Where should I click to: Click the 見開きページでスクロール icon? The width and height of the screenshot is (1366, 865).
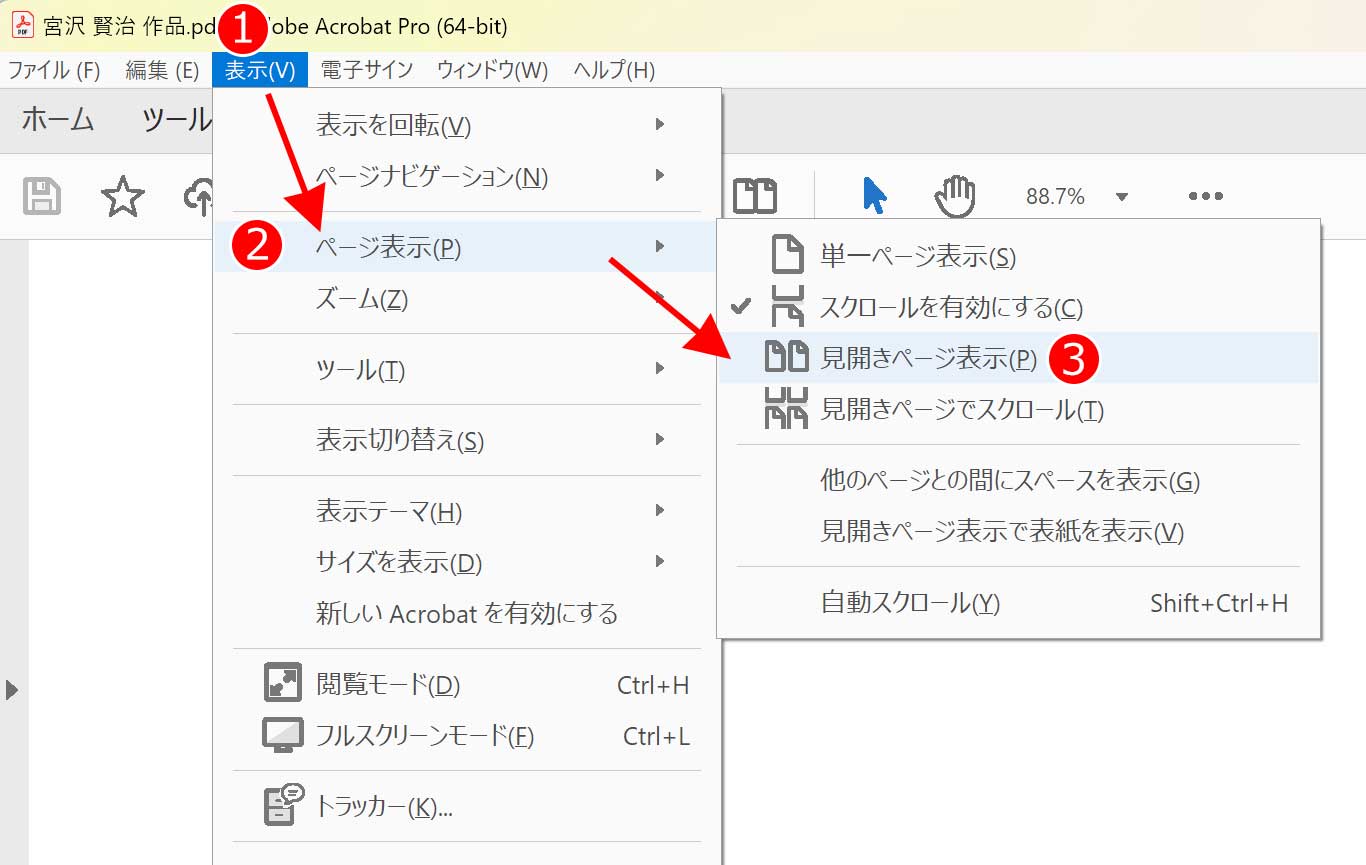click(x=786, y=408)
